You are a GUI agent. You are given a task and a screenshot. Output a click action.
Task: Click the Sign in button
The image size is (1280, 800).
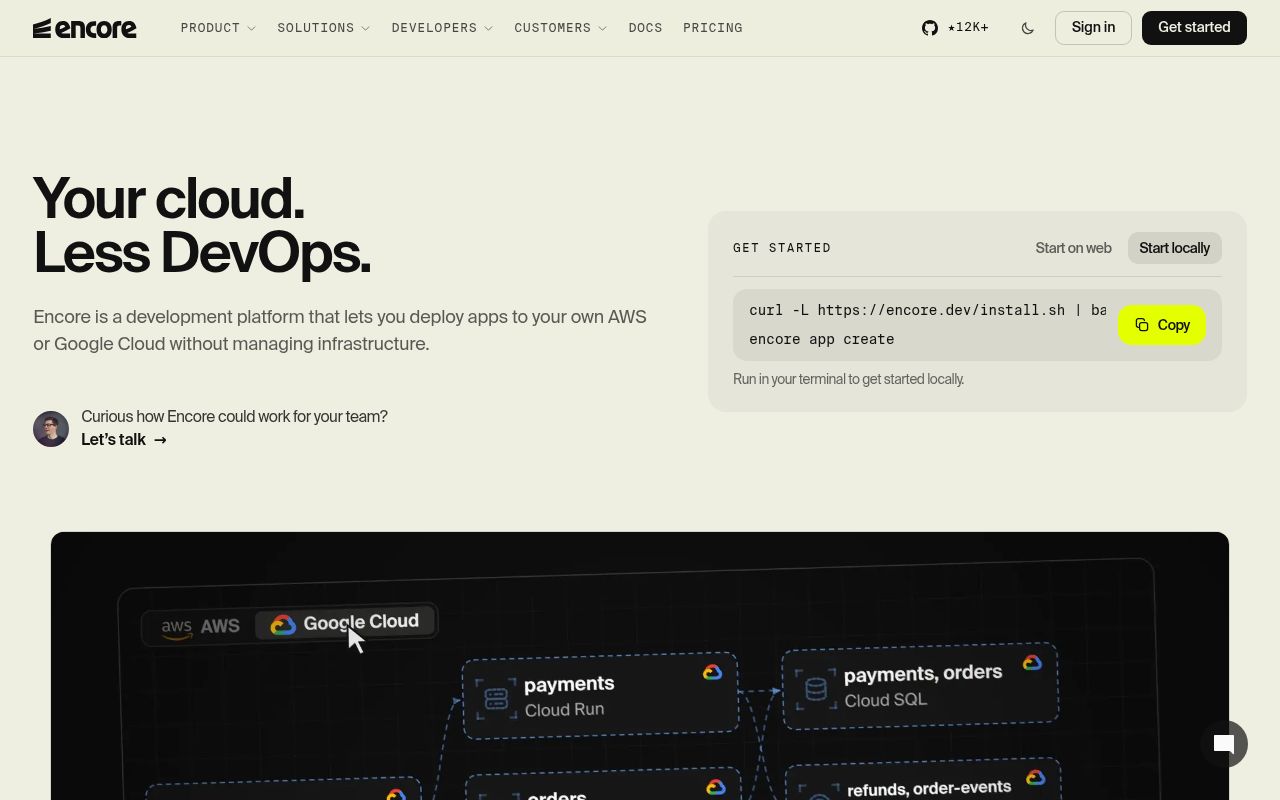[x=1093, y=28]
